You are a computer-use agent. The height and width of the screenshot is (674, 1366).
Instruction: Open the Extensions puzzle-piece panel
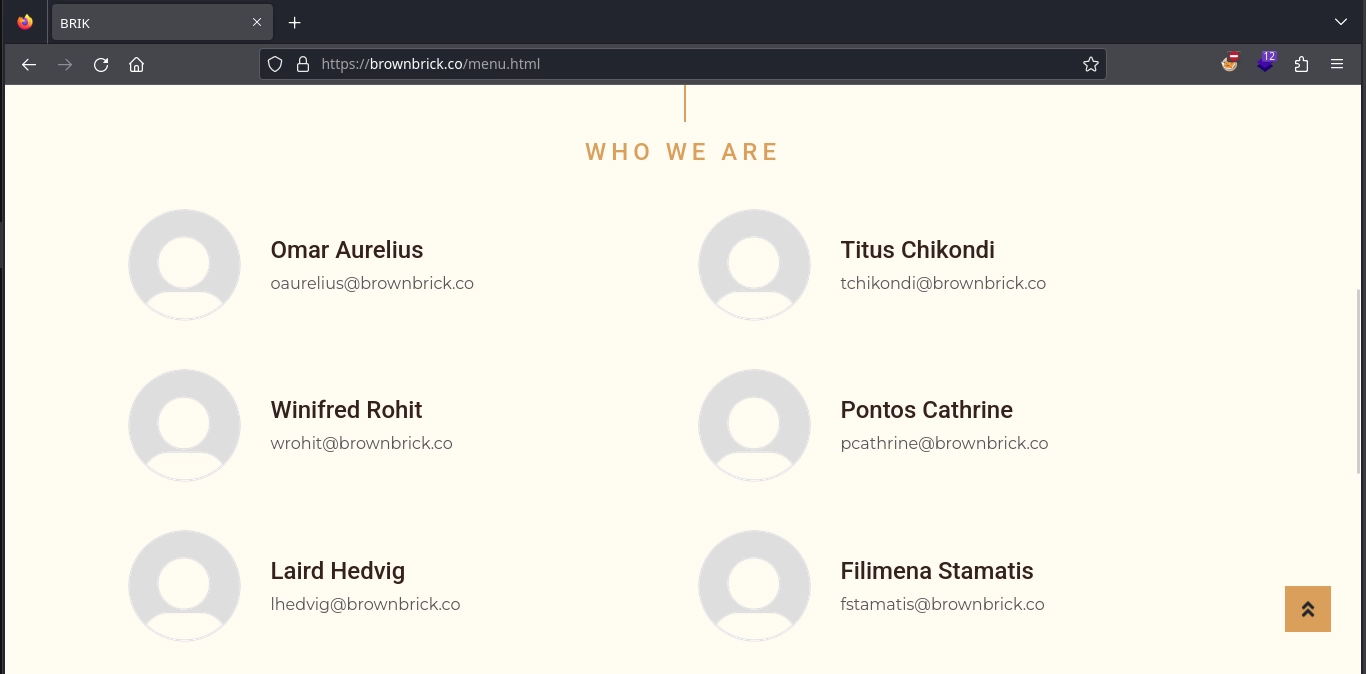(x=1301, y=64)
